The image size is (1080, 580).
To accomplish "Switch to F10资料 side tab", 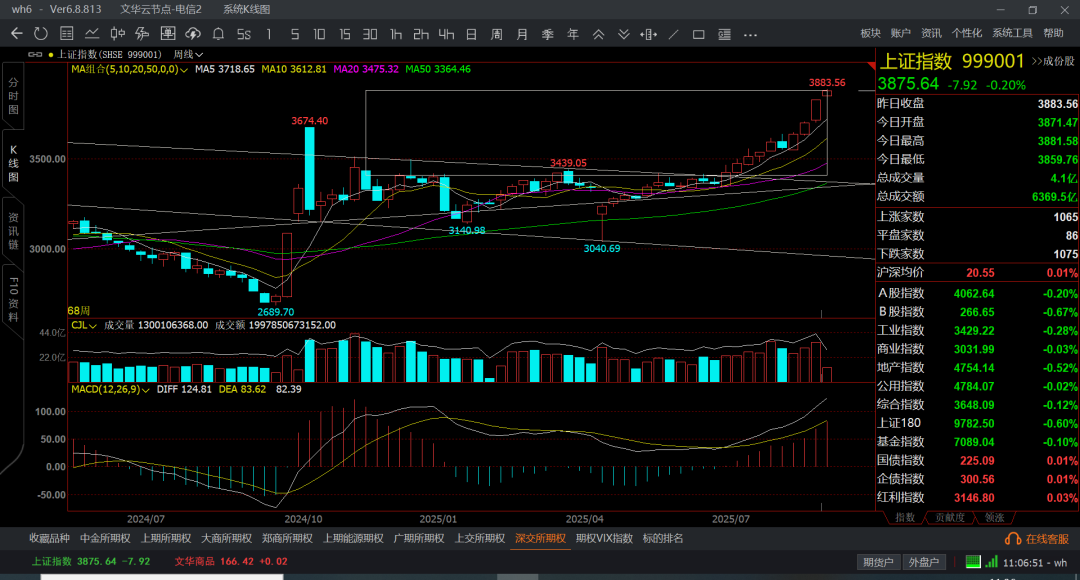I will pyautogui.click(x=13, y=299).
